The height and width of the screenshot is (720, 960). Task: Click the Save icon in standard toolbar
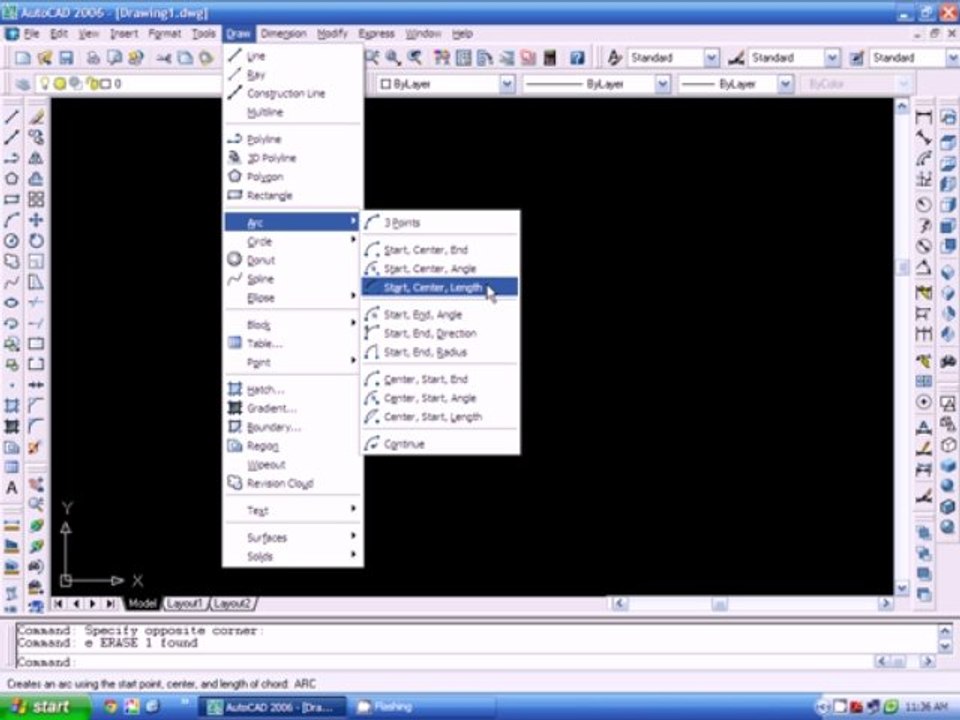[x=66, y=58]
